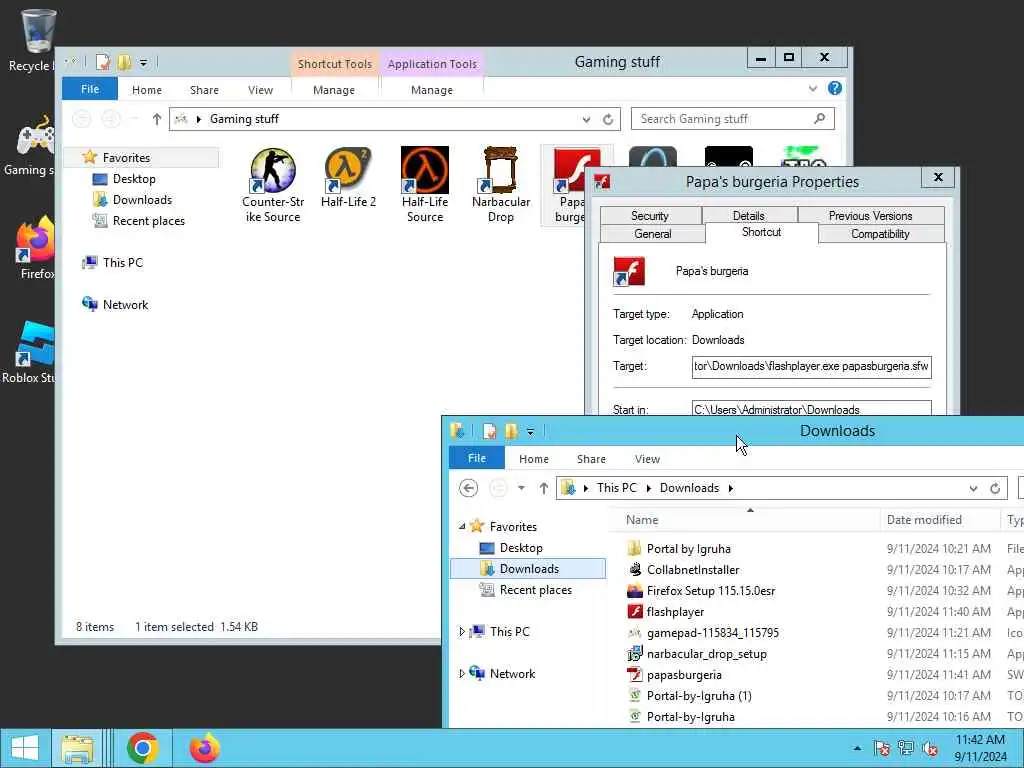Open Help in Gaming stuff window
This screenshot has width=1024, height=768.
click(835, 88)
